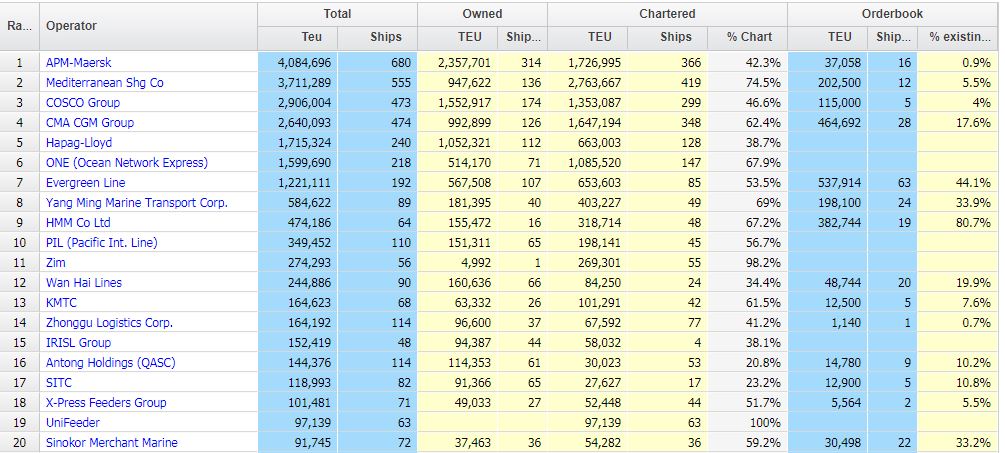Sort by the % existing column header
The image size is (1005, 453).
click(959, 37)
